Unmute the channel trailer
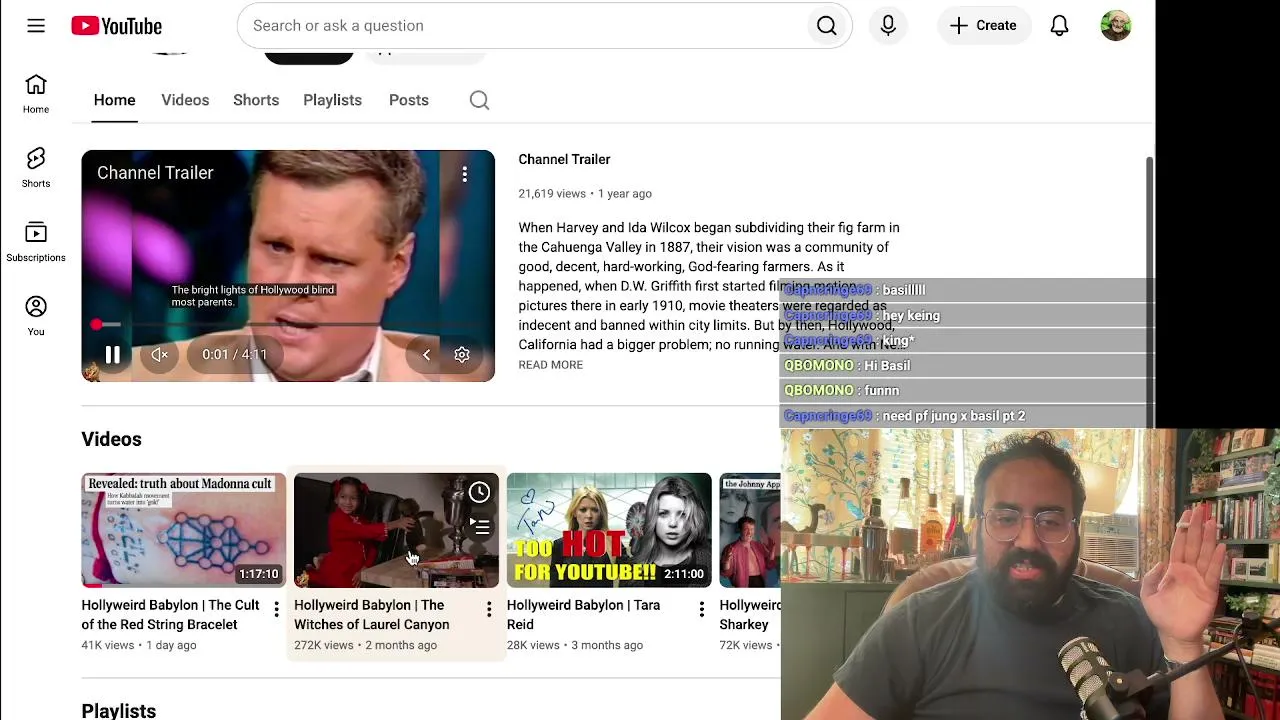Screen dimensions: 1280x720 [160, 355]
